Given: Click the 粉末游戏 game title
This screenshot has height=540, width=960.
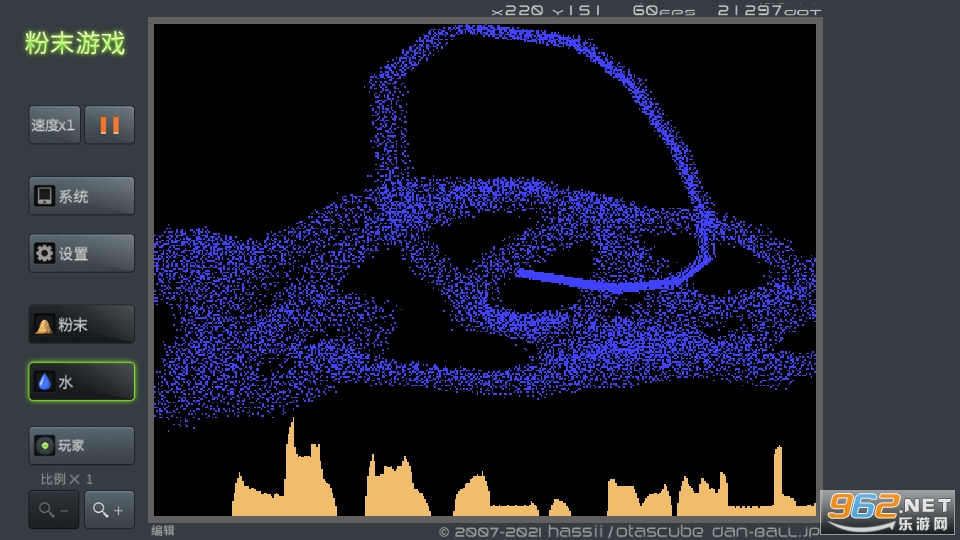Looking at the screenshot, I should [75, 43].
